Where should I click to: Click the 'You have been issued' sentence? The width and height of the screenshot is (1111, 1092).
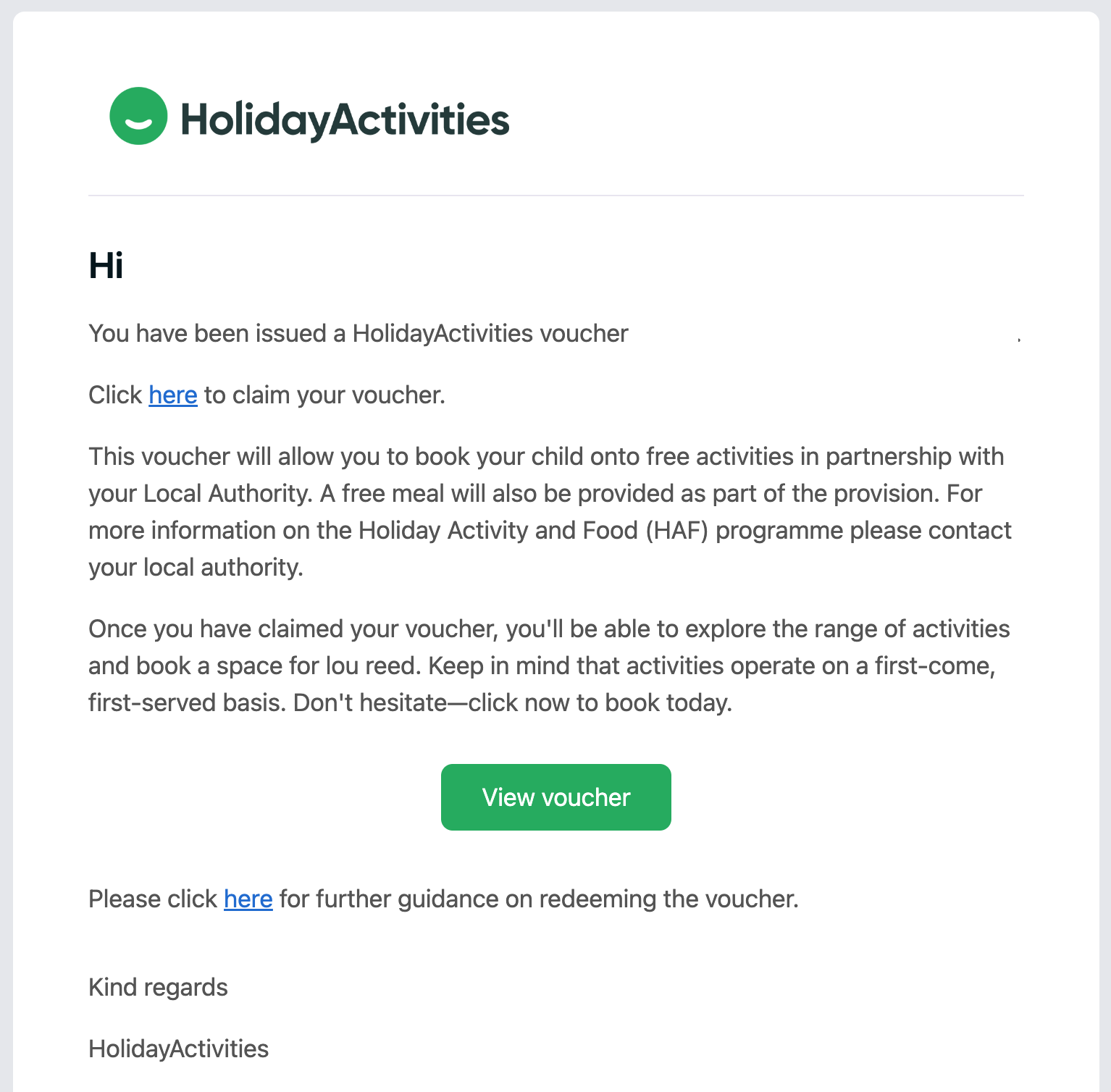coord(358,333)
